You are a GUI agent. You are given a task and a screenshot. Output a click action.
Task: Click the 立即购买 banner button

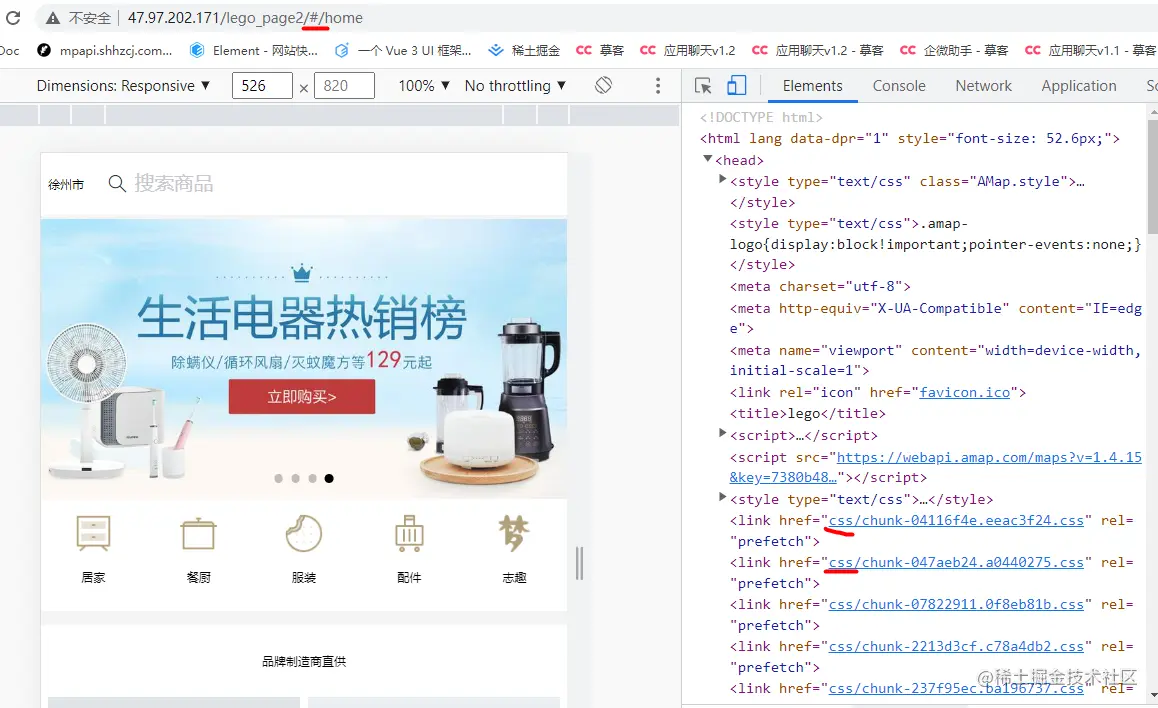coord(301,396)
